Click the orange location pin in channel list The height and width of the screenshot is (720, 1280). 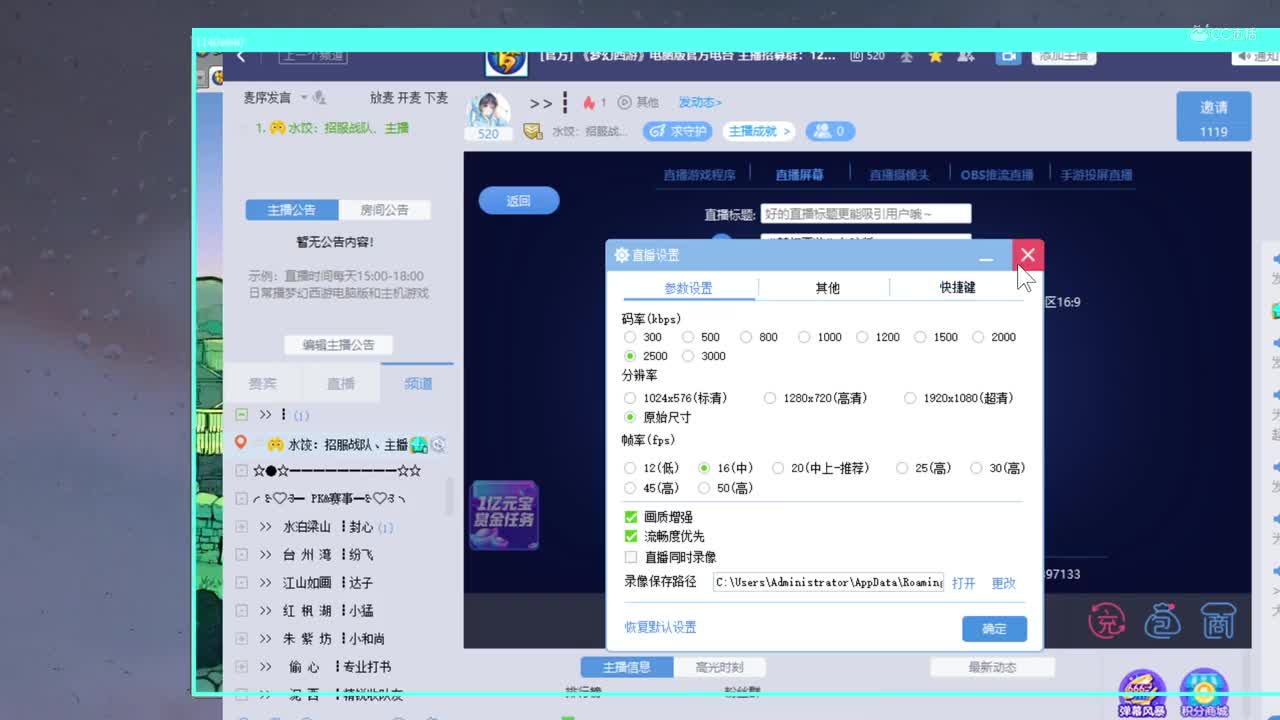click(x=240, y=443)
